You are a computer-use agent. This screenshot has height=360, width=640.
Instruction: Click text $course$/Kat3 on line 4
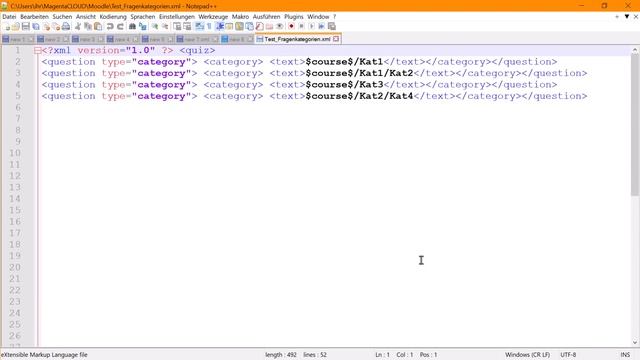(344, 85)
